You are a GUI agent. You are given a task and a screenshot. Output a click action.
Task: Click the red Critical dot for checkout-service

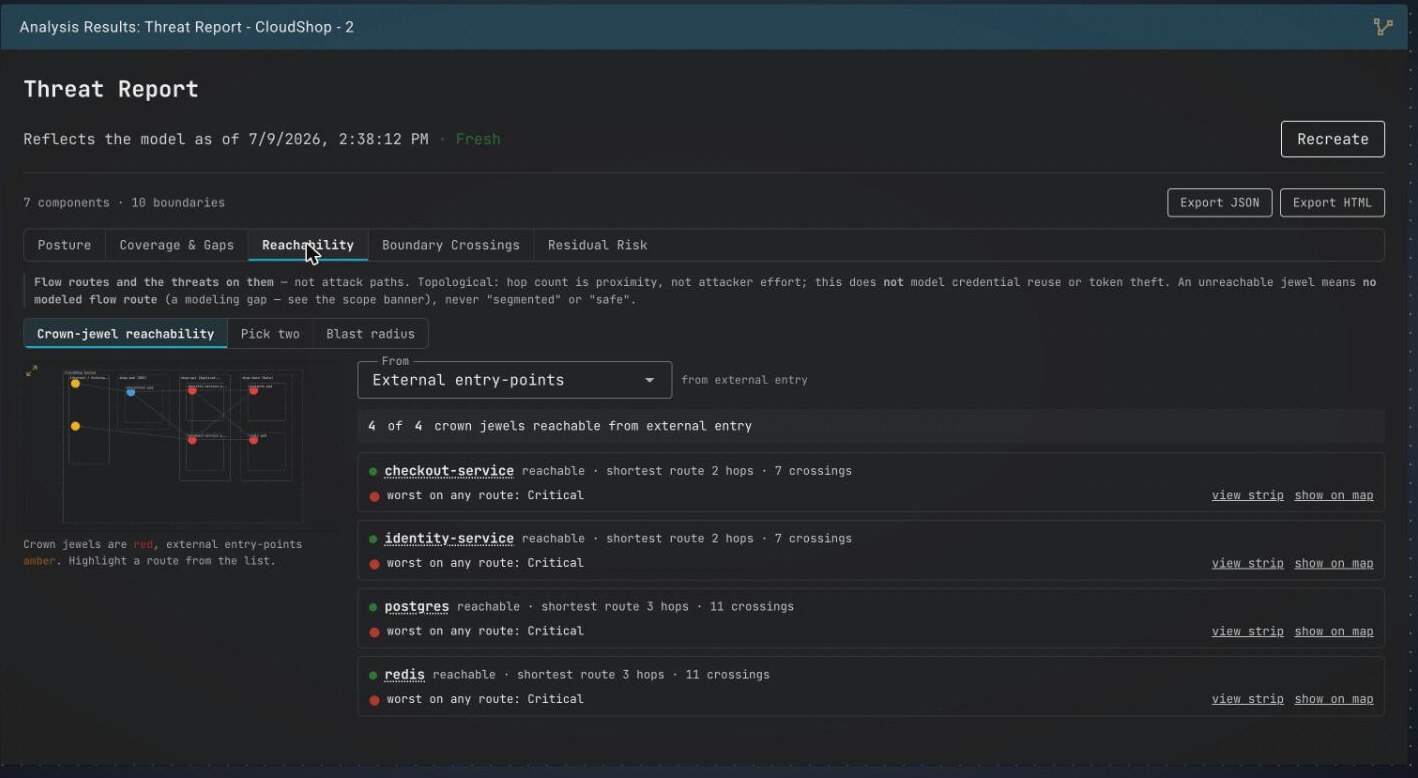tap(374, 496)
